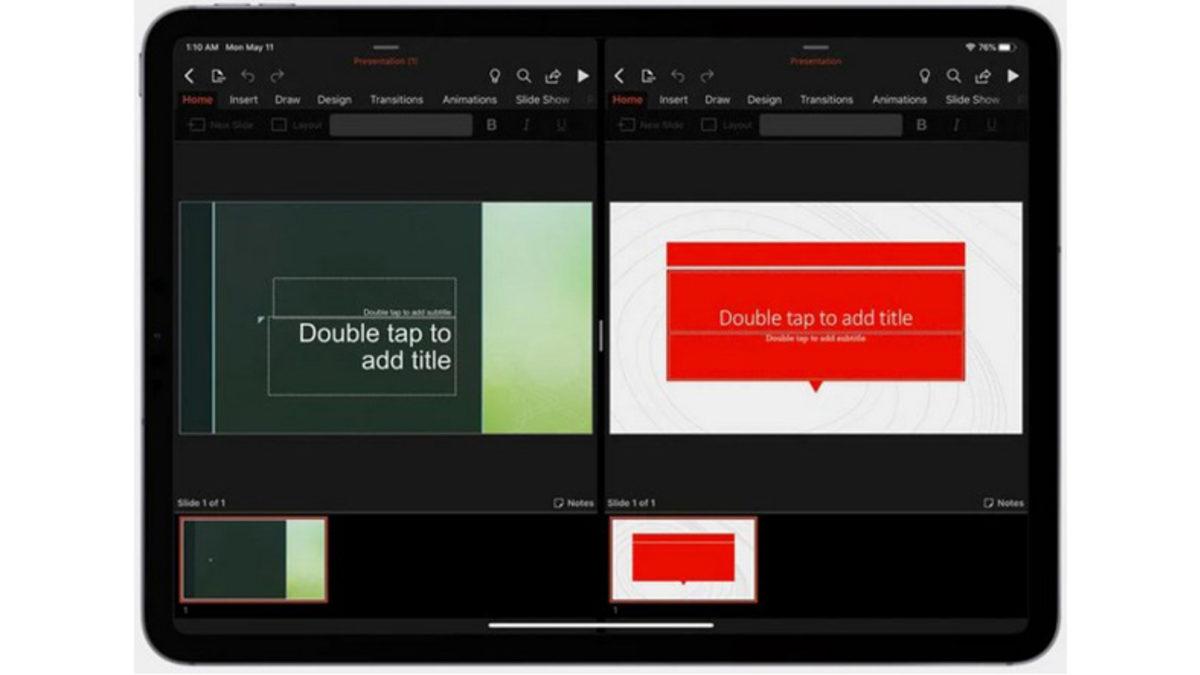Tap the Share icon in the left presentation
1200x675 pixels.
pyautogui.click(x=552, y=75)
